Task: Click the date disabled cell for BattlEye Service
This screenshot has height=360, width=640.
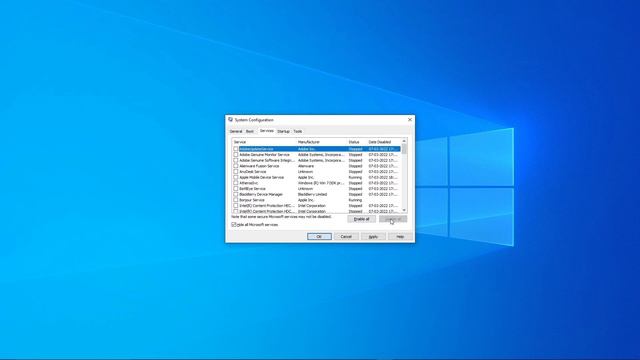Action: [383, 189]
